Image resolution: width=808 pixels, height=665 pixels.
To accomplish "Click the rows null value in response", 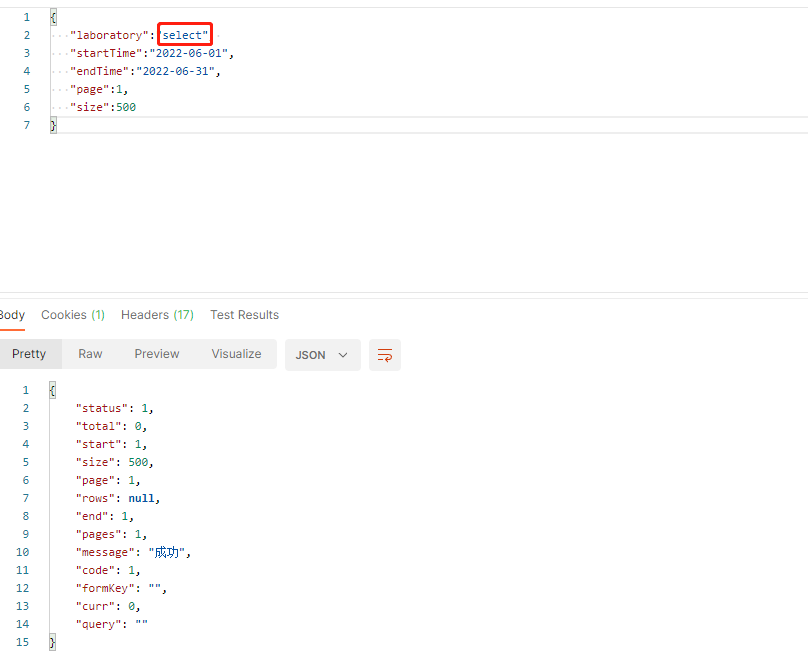I will [141, 497].
